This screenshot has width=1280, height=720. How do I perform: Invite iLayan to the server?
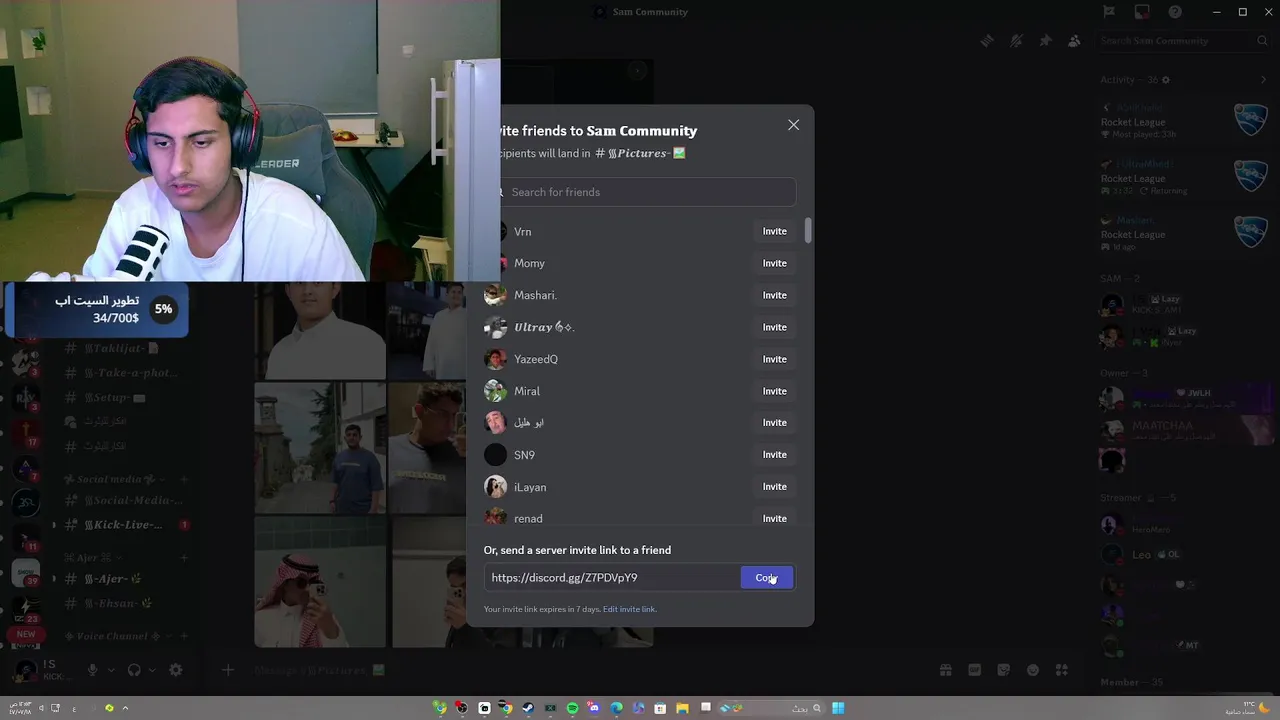[775, 487]
